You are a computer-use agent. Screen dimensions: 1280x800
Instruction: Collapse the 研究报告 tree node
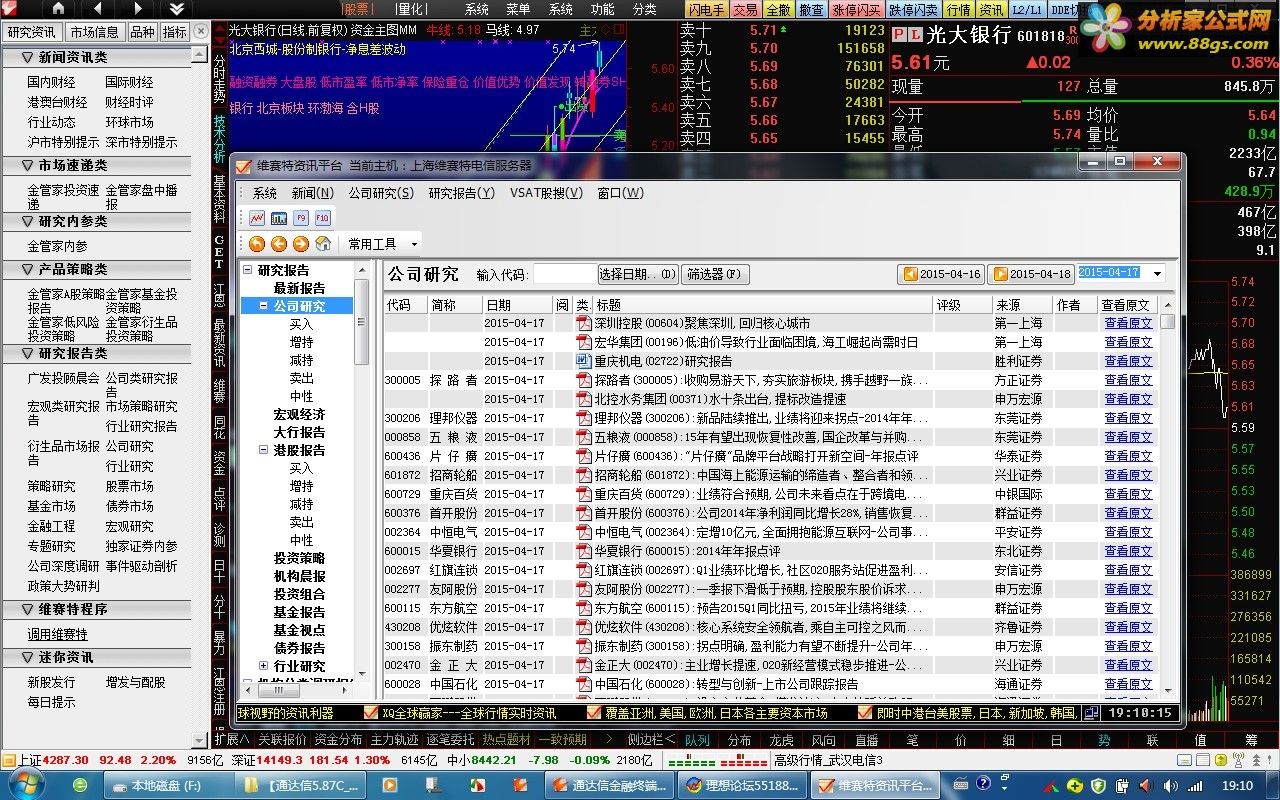[248, 270]
